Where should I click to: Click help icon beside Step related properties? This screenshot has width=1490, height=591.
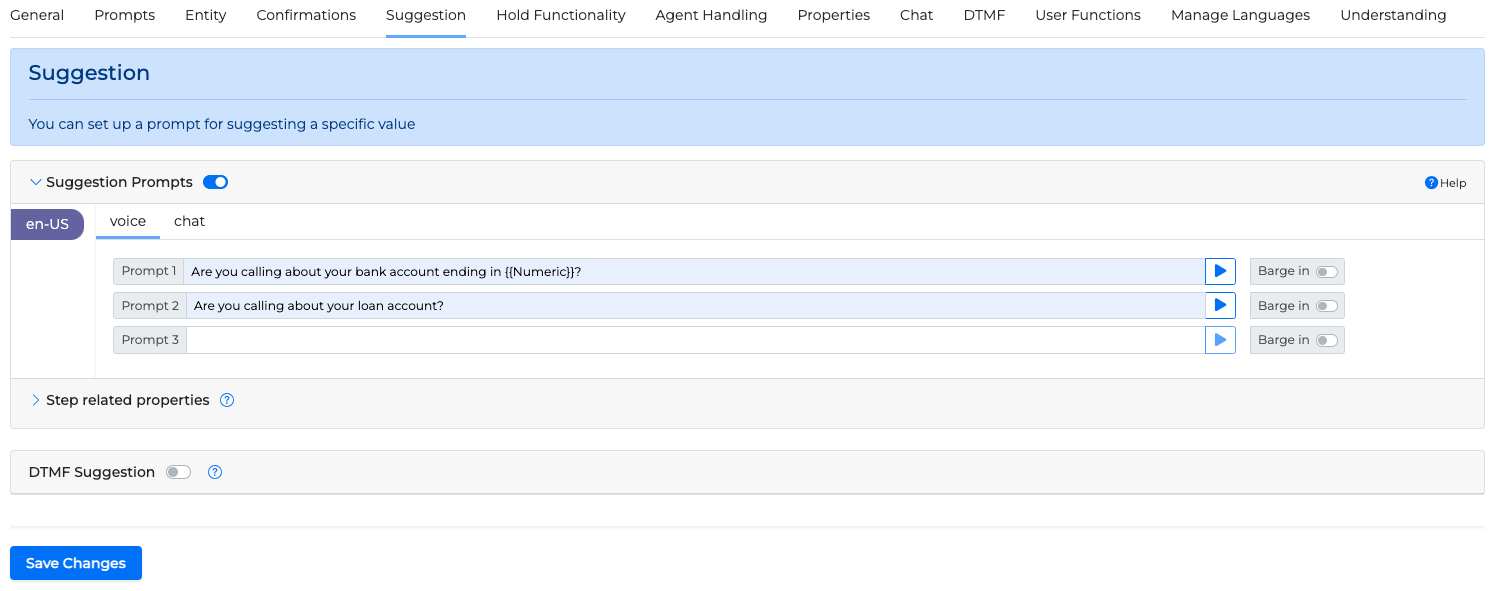pyautogui.click(x=227, y=400)
